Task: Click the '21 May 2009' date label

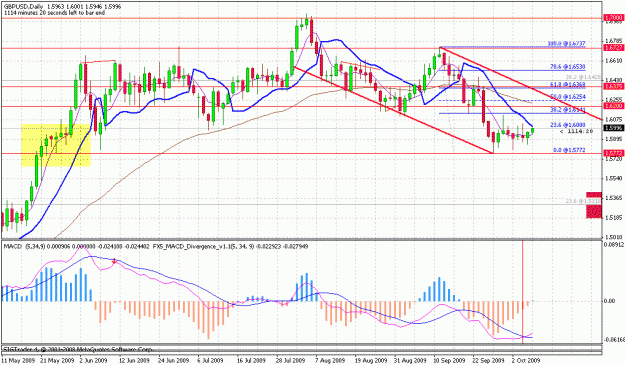Action: [x=57, y=360]
